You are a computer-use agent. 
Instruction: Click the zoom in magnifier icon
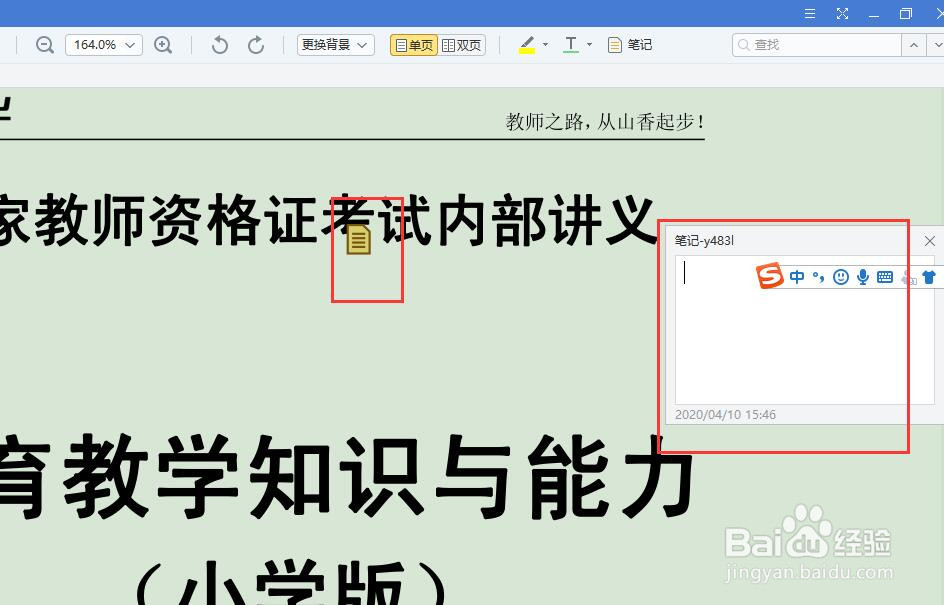point(163,45)
